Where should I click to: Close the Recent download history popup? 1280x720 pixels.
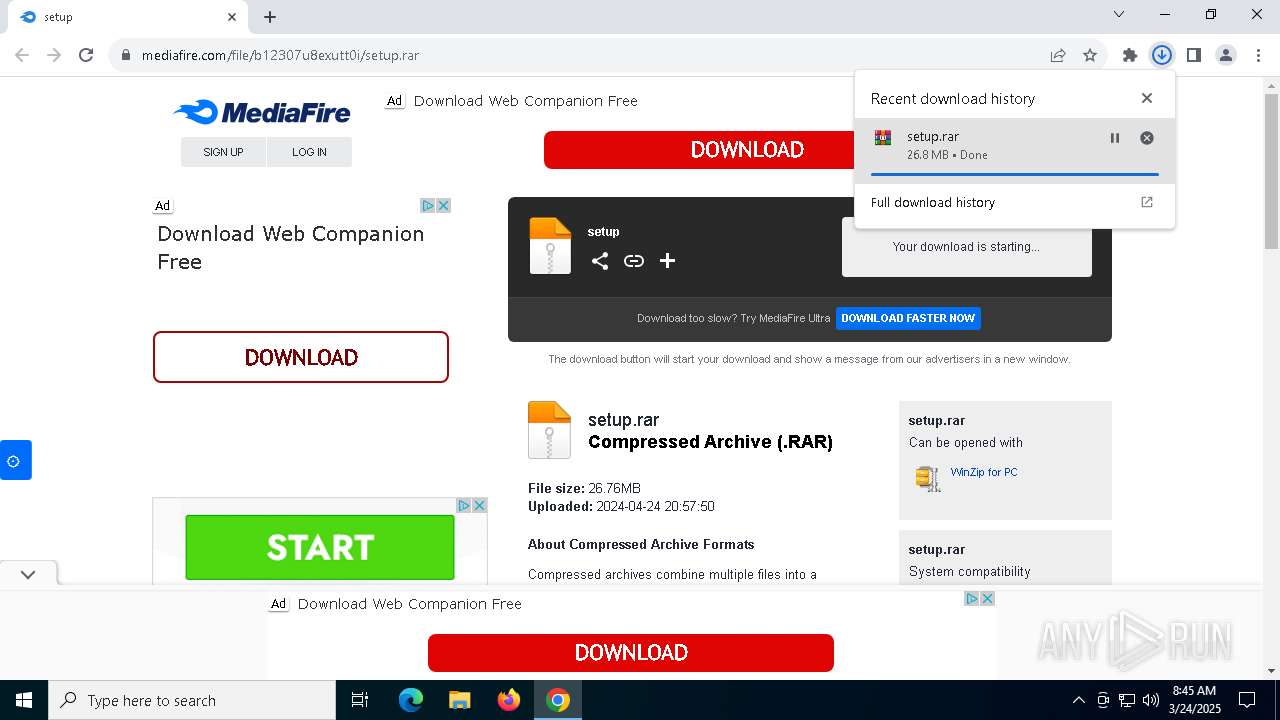(x=1147, y=98)
